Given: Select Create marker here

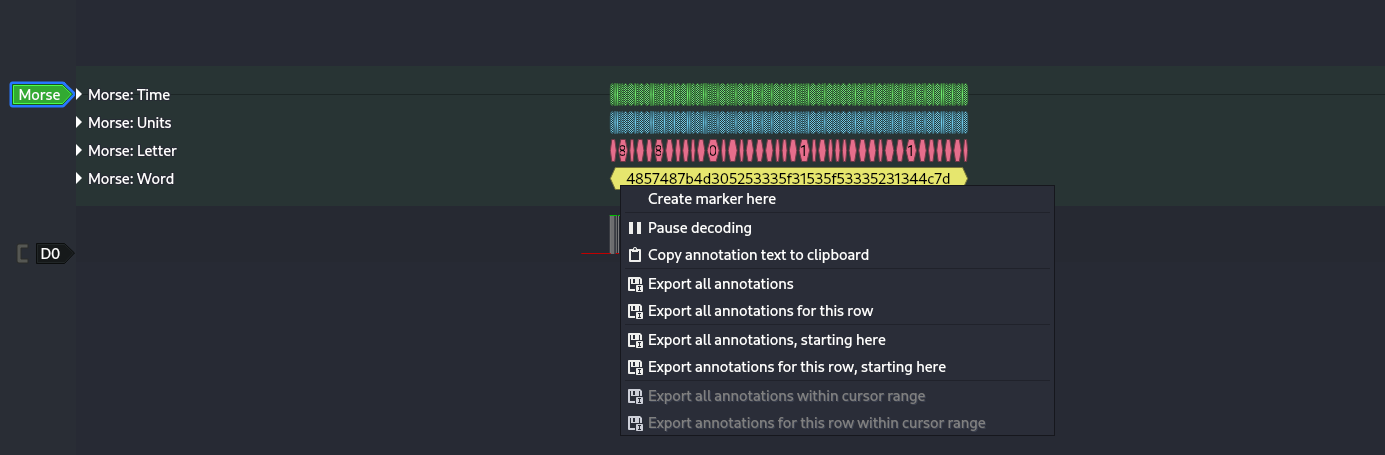Looking at the screenshot, I should click(x=711, y=199).
